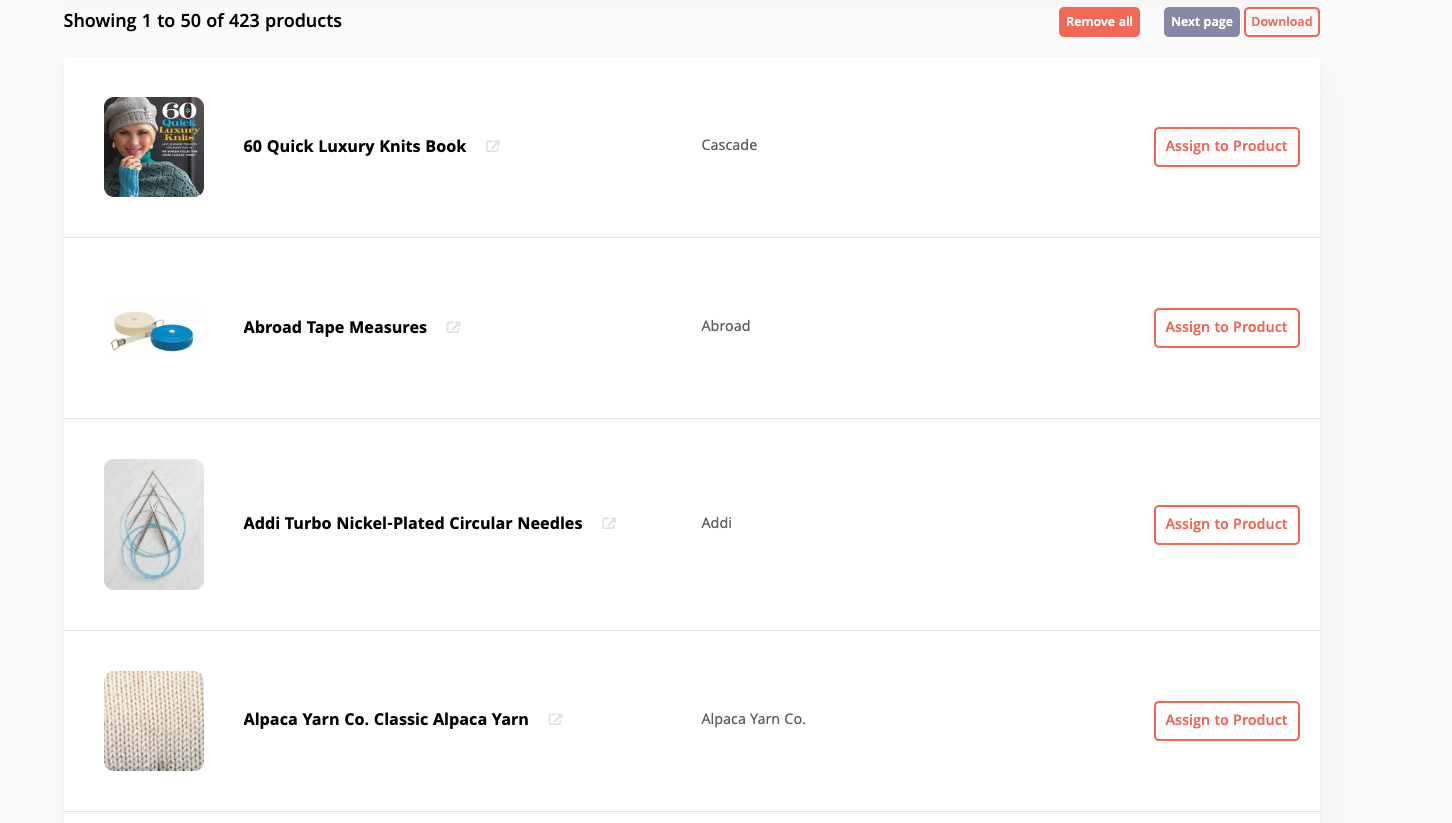Click the circular needles product image

(x=154, y=524)
